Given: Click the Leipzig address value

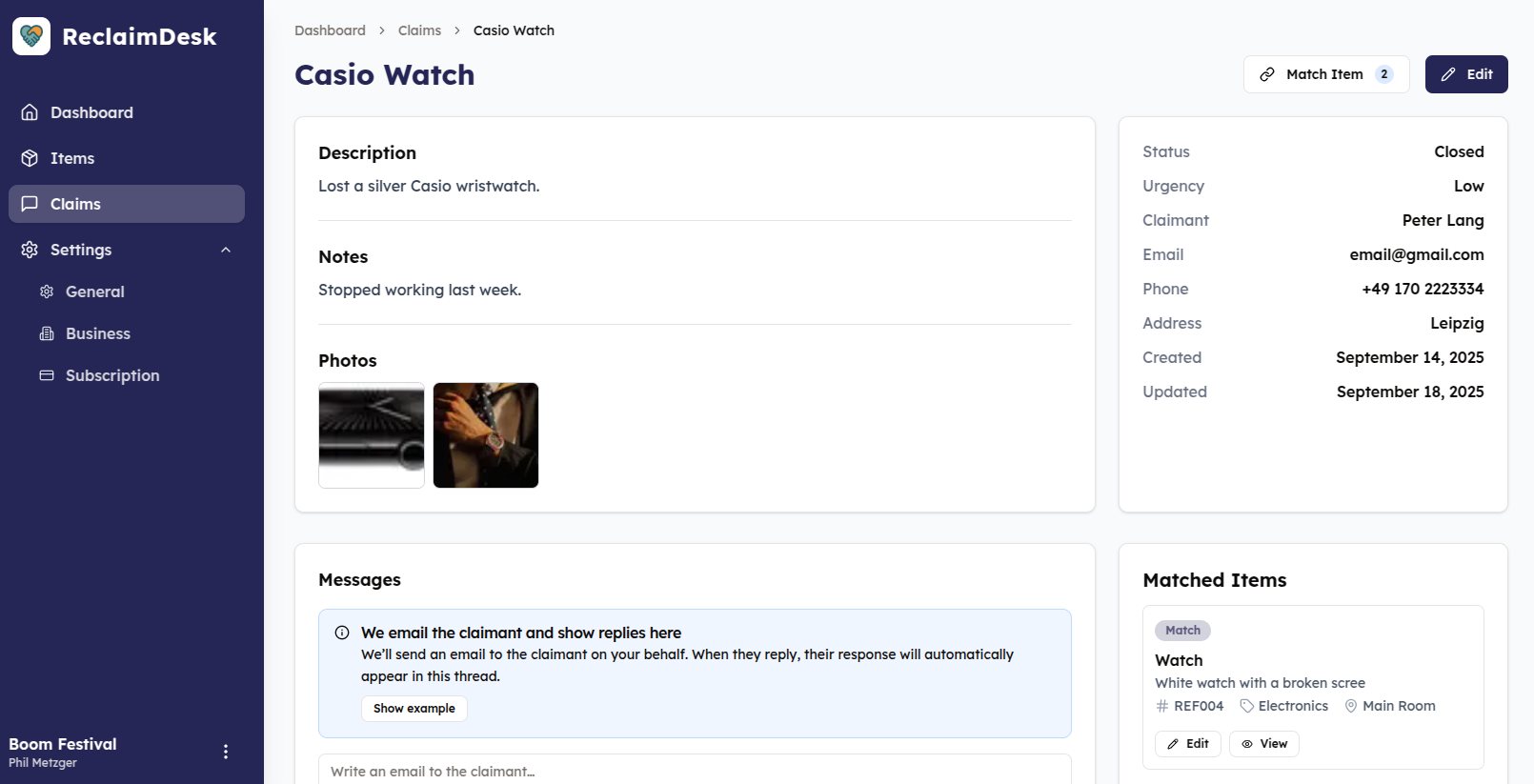Looking at the screenshot, I should point(1457,323).
